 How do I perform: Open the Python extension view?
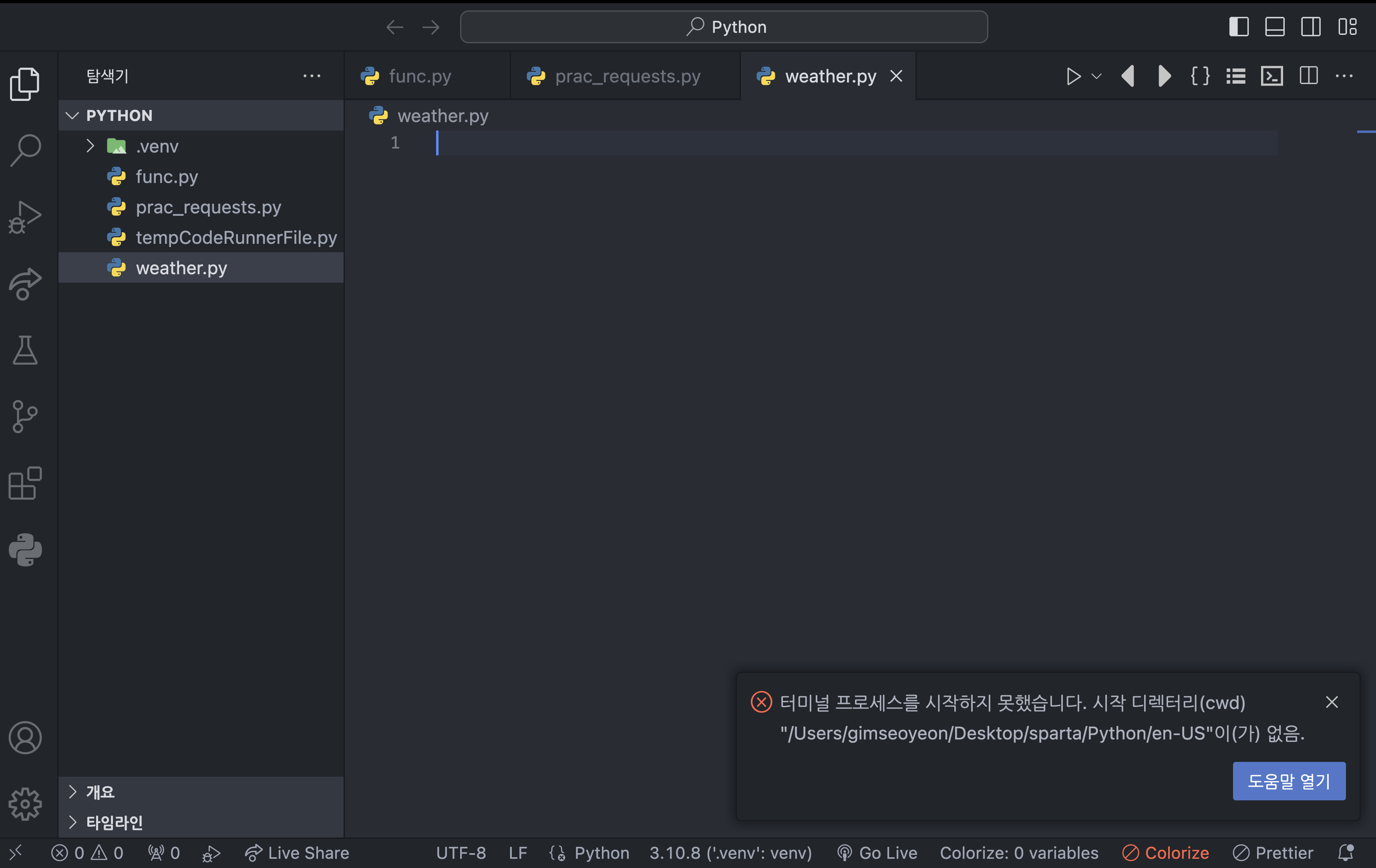point(25,550)
